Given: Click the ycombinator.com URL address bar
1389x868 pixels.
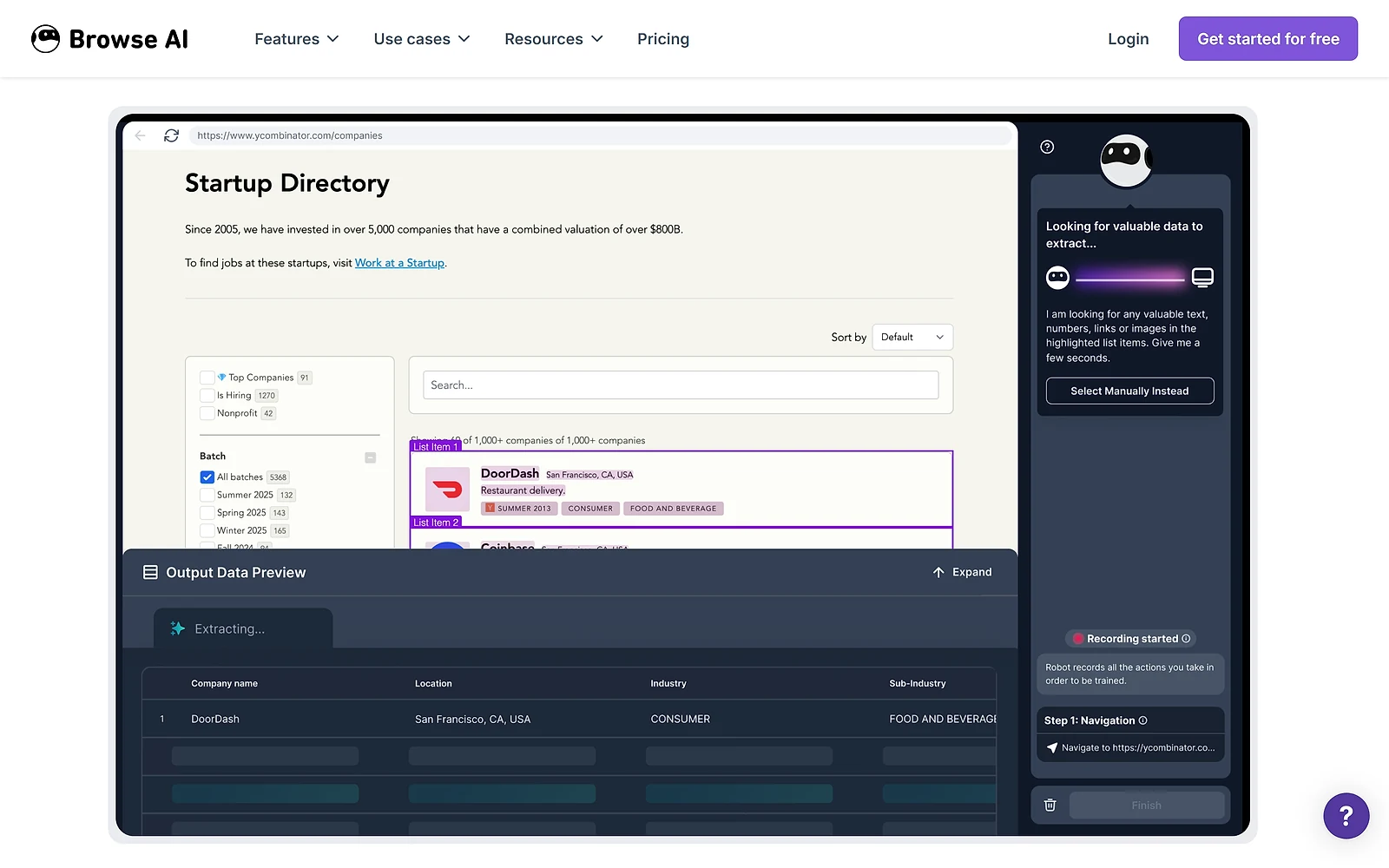Looking at the screenshot, I should tap(600, 135).
